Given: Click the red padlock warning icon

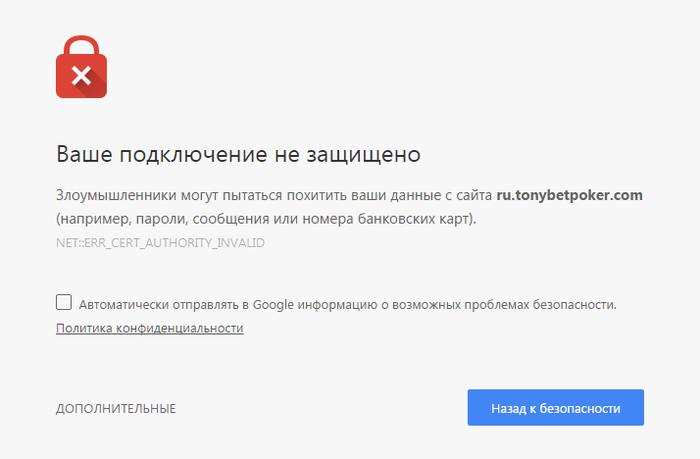Looking at the screenshot, I should (x=81, y=67).
